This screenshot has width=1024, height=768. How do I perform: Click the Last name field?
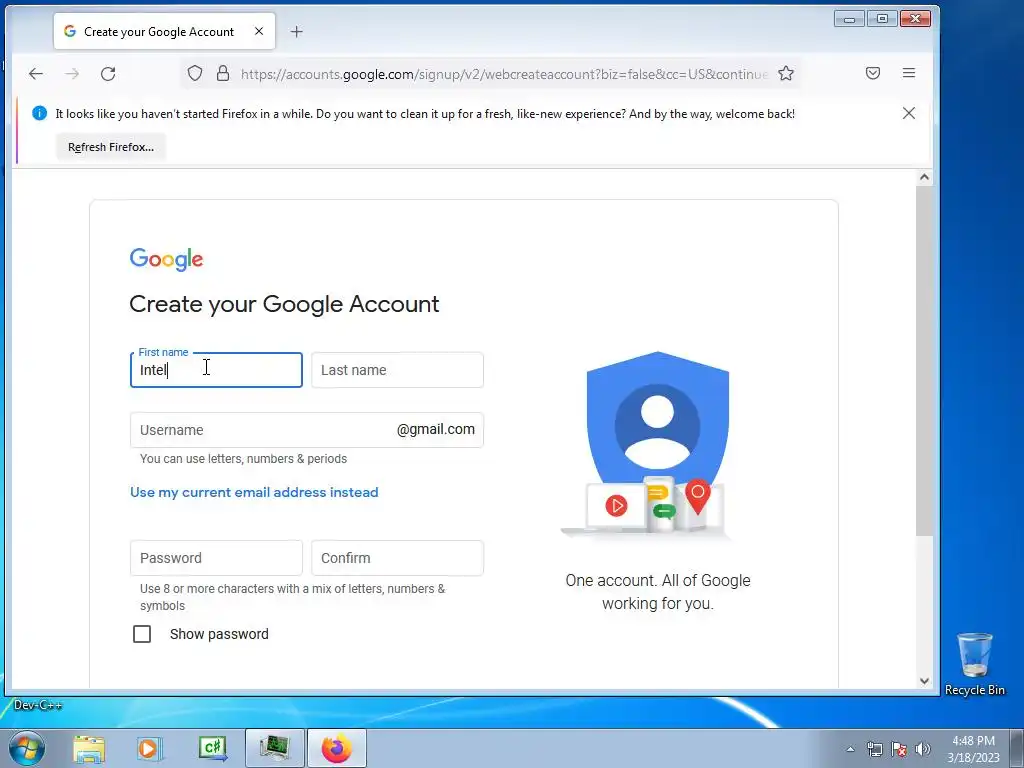coord(398,370)
